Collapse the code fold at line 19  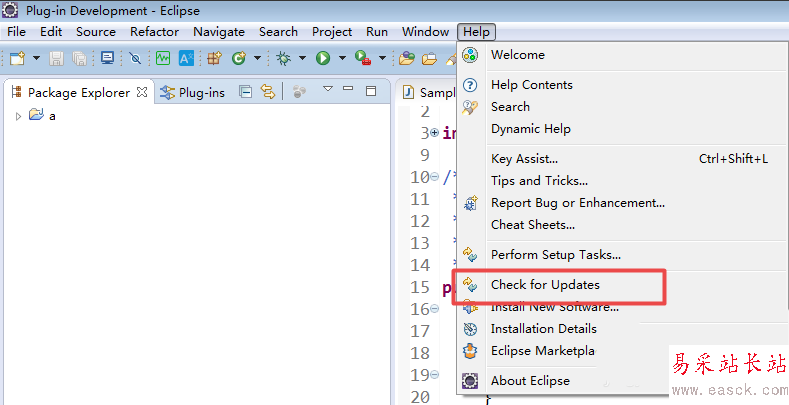(434, 375)
